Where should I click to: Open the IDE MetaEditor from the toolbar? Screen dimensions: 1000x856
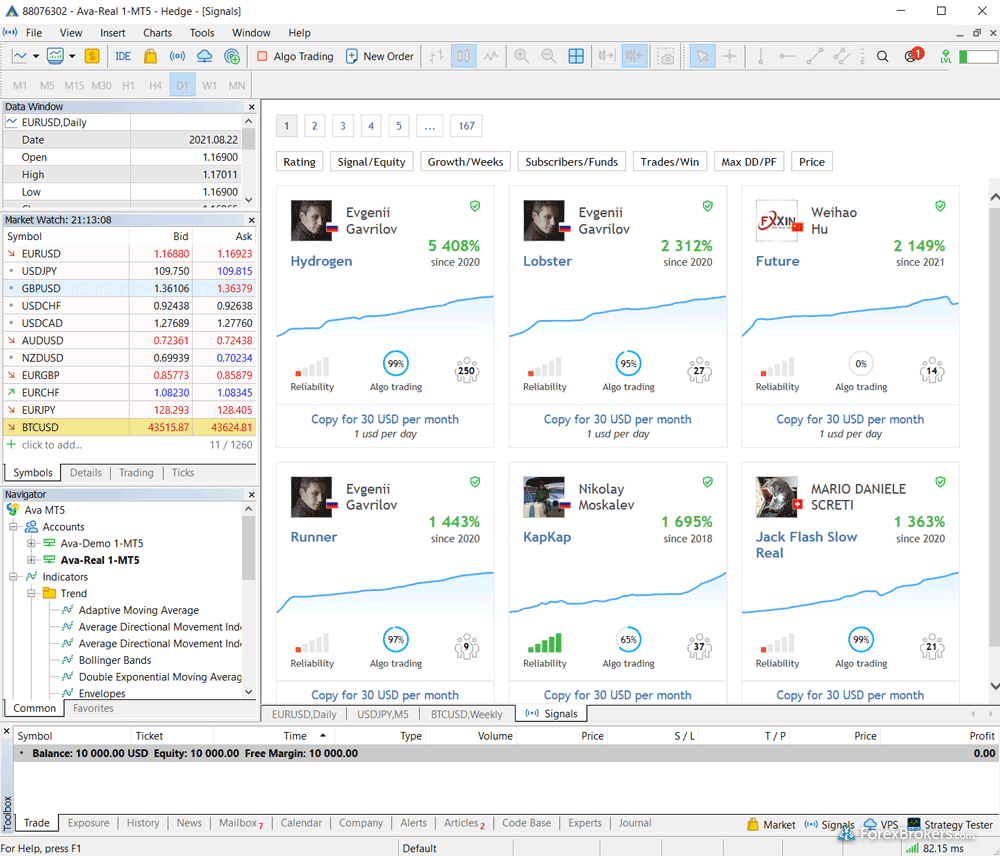pos(123,56)
